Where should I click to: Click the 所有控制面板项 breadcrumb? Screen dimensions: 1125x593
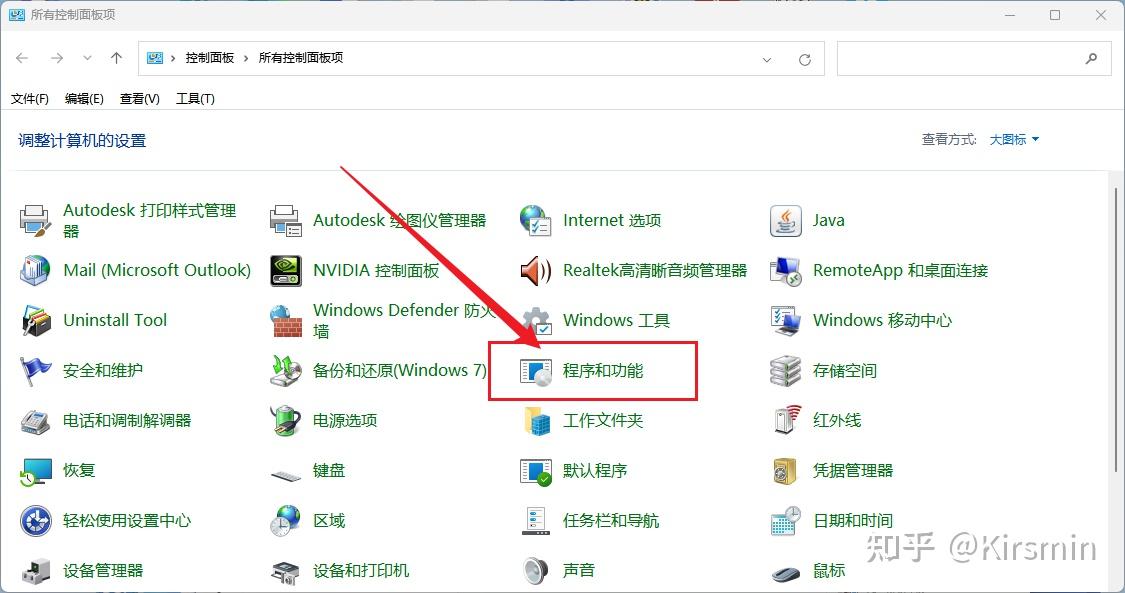click(301, 58)
